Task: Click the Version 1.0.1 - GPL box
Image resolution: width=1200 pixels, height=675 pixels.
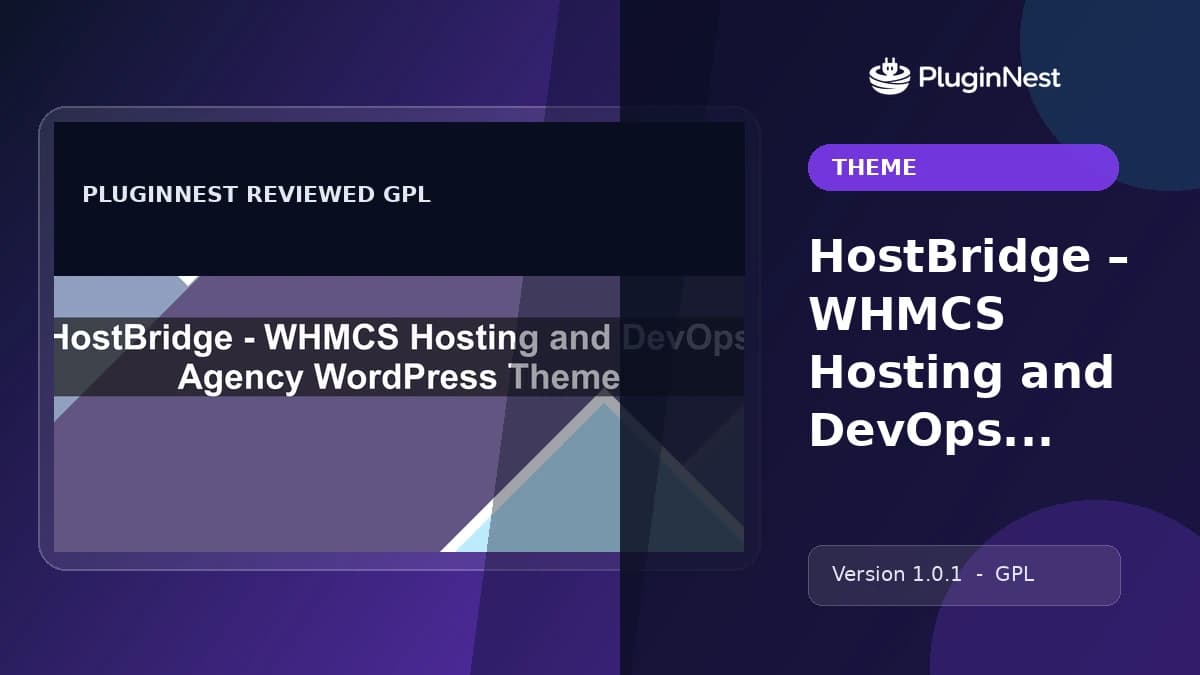Action: tap(964, 575)
